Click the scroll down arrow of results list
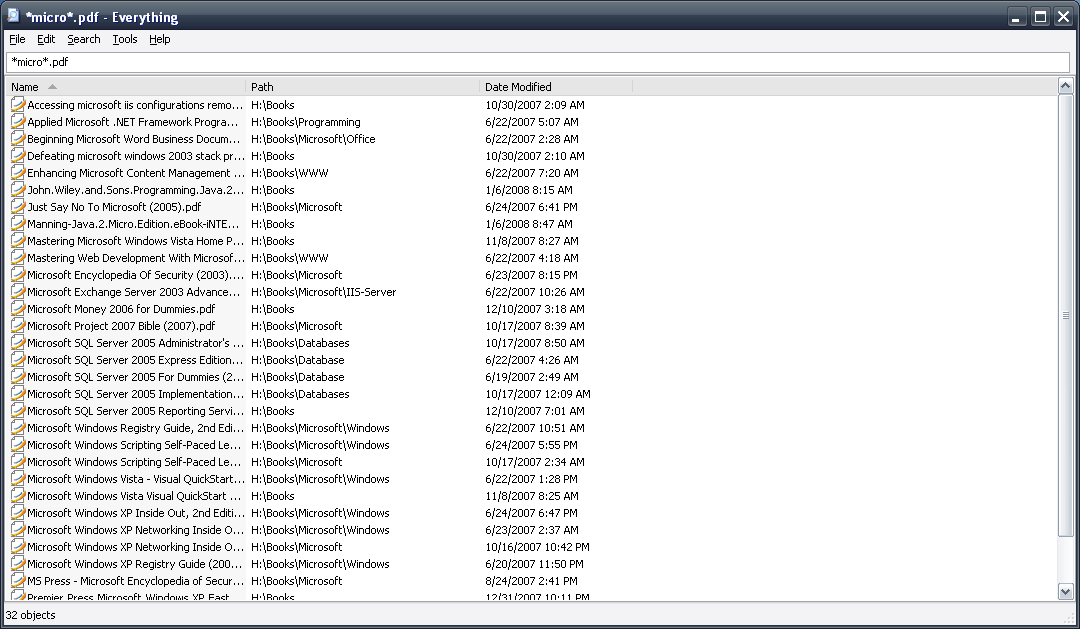1080x629 pixels. pos(1066,592)
